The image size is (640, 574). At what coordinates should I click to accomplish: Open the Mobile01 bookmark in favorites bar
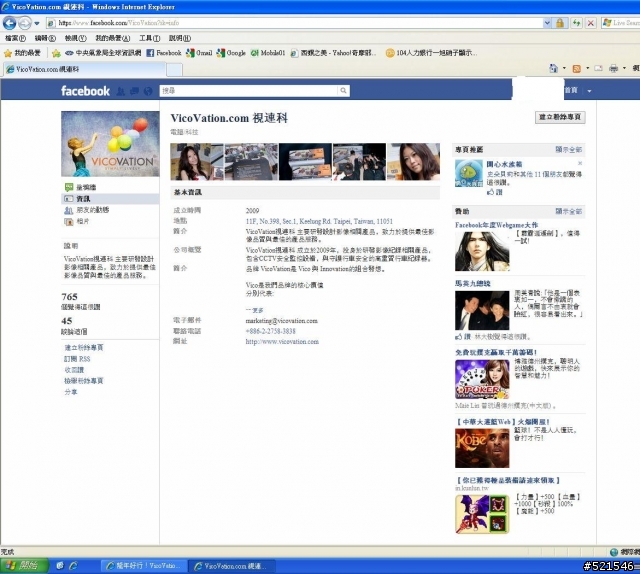click(x=268, y=53)
